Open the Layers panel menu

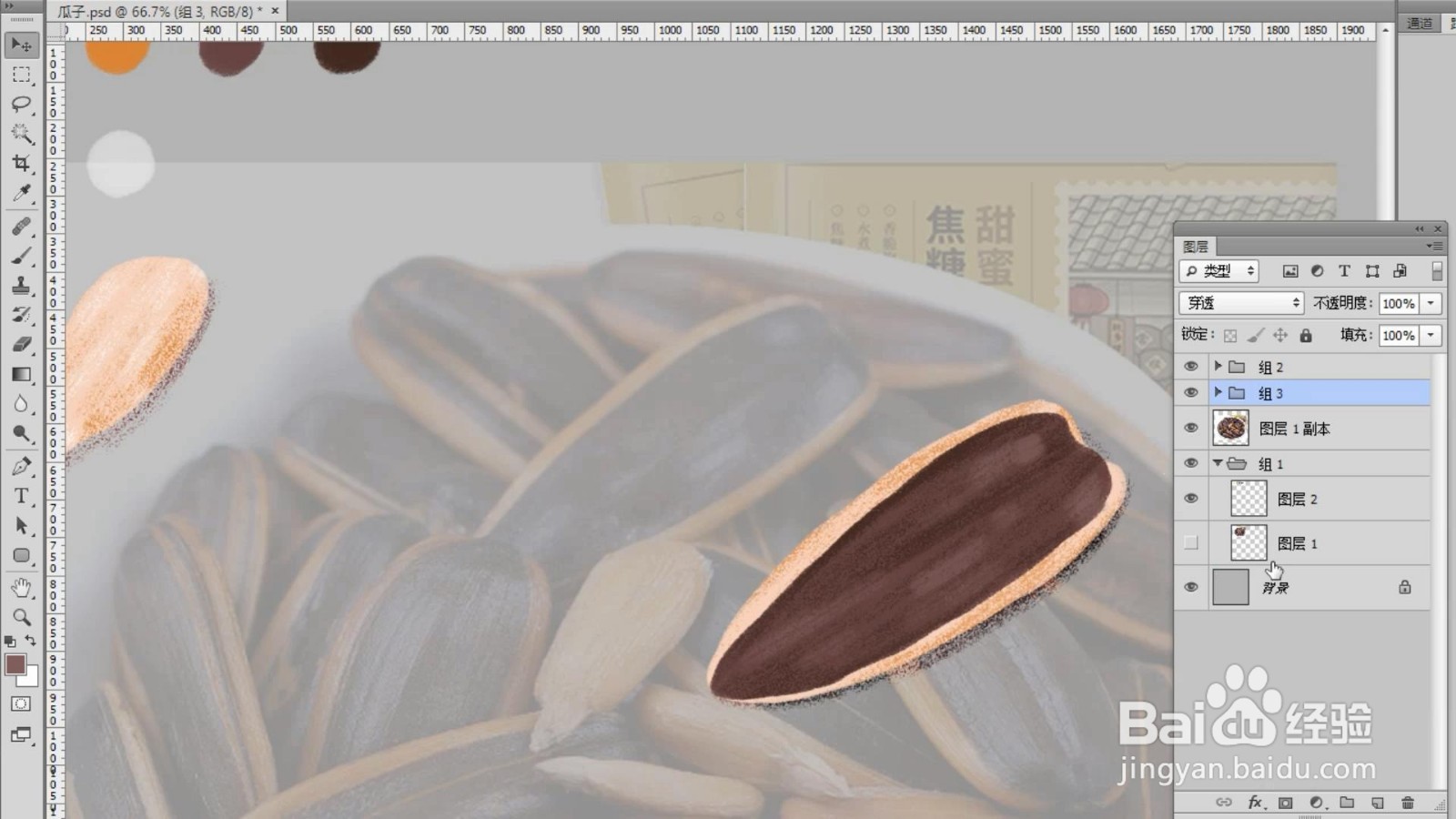[x=1435, y=246]
